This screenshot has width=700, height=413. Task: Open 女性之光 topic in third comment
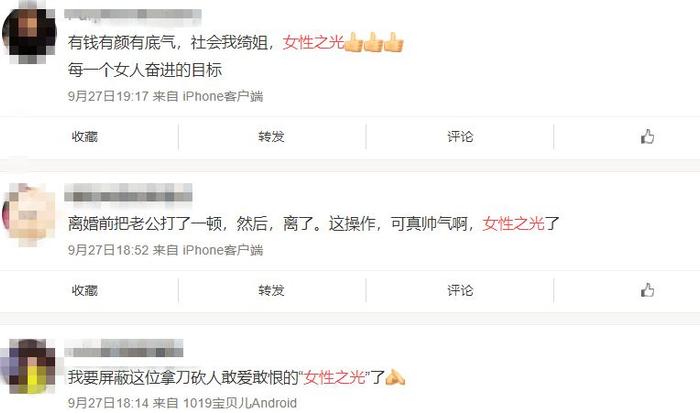click(335, 377)
